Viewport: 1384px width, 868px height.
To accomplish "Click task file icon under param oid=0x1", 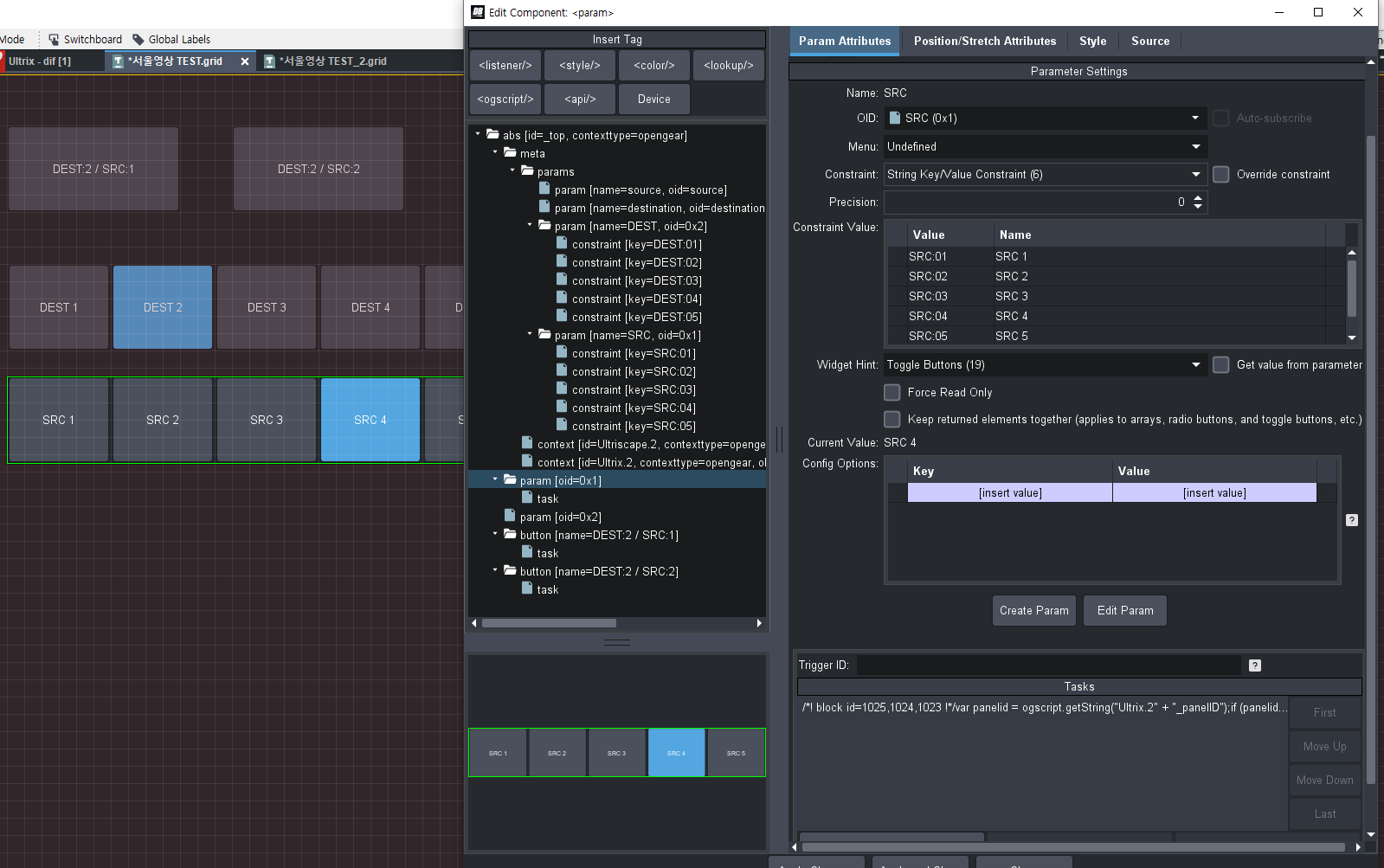I will pyautogui.click(x=527, y=498).
